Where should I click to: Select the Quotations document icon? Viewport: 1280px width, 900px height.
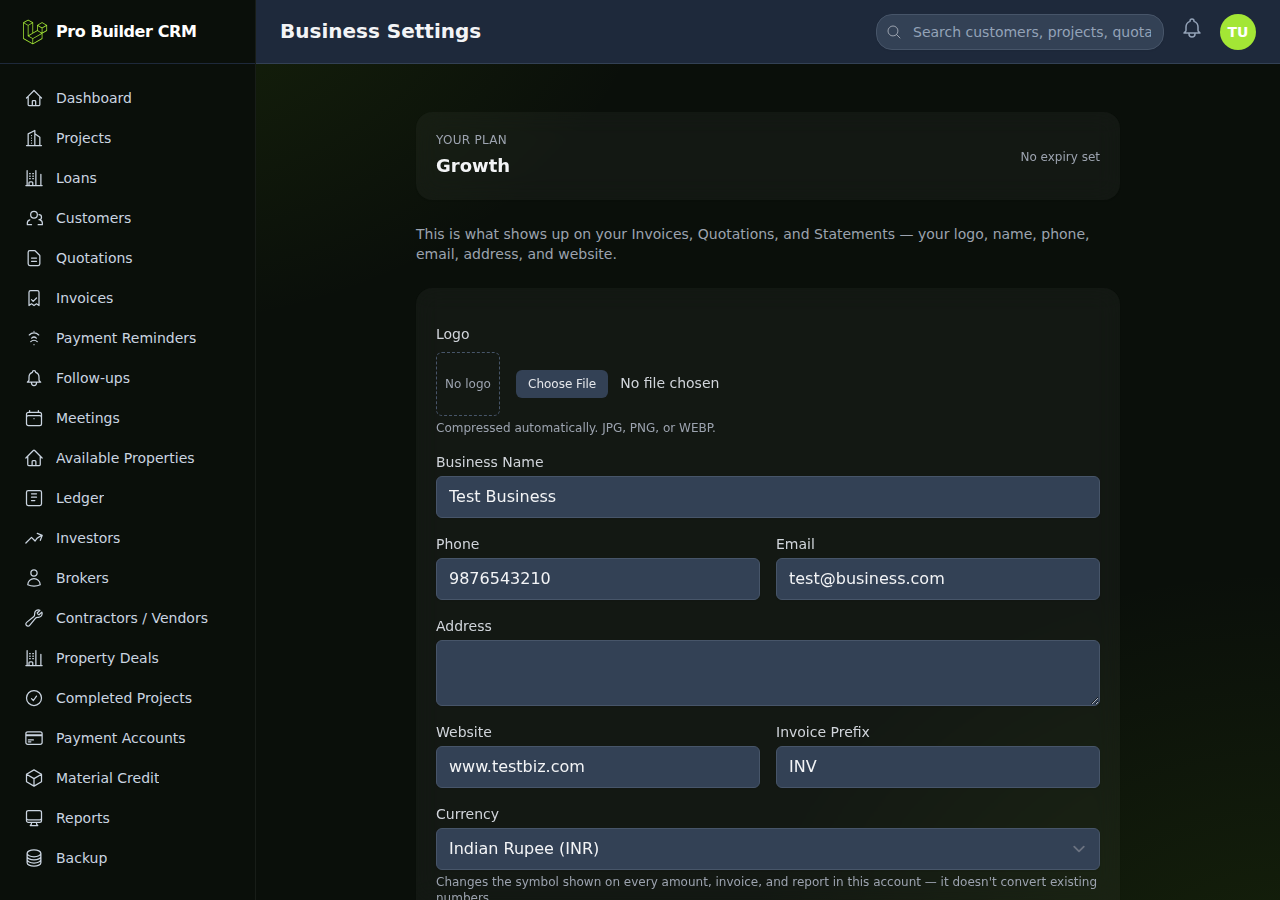click(x=34, y=258)
